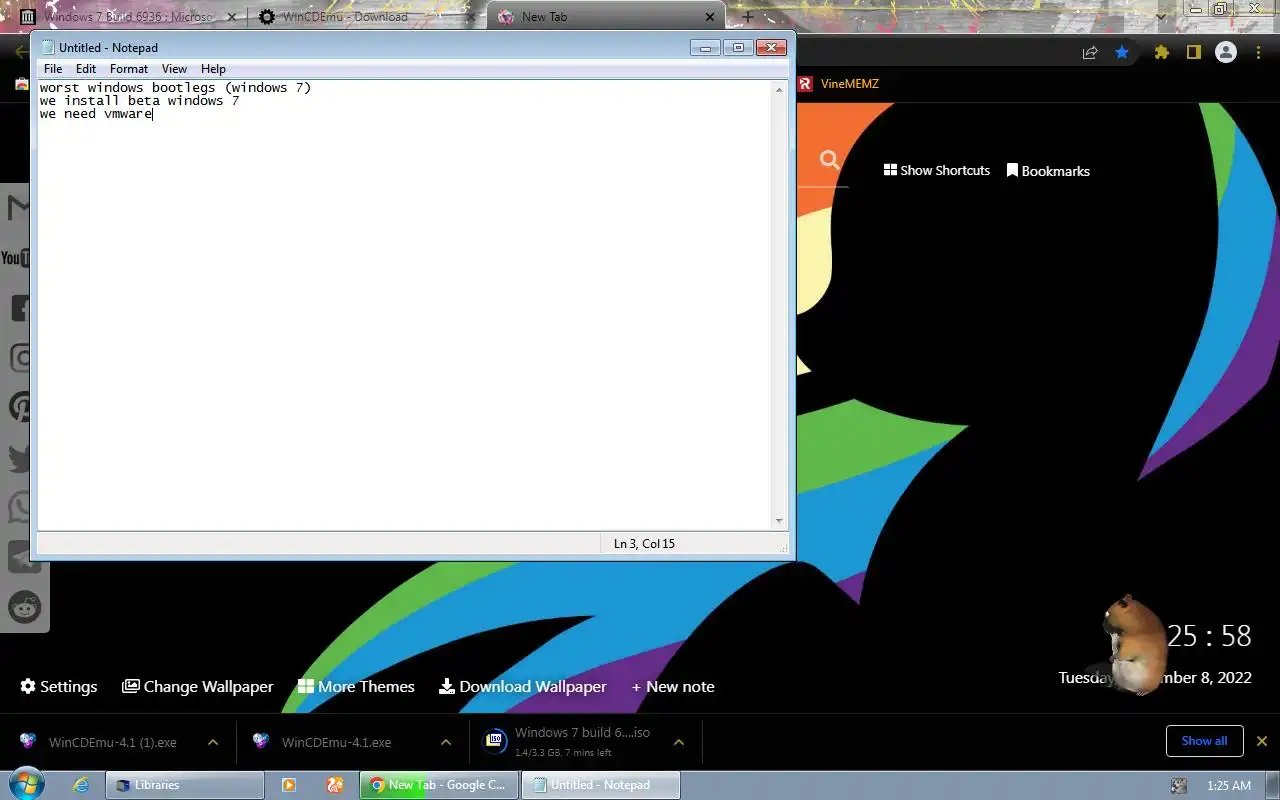
Task: Click Show all downloads
Action: [1204, 741]
